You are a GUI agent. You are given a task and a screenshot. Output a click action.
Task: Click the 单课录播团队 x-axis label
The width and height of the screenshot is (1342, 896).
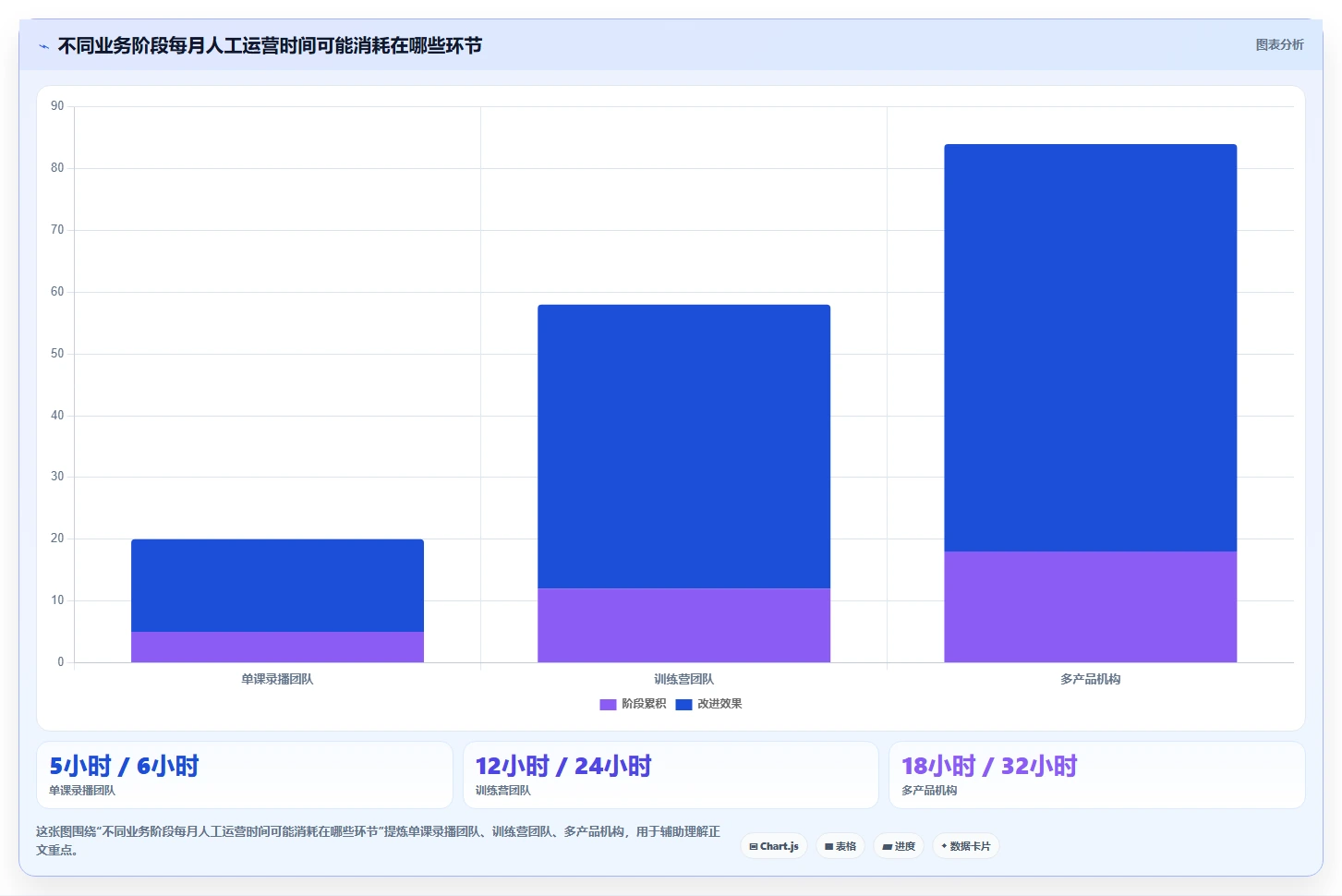pyautogui.click(x=277, y=679)
